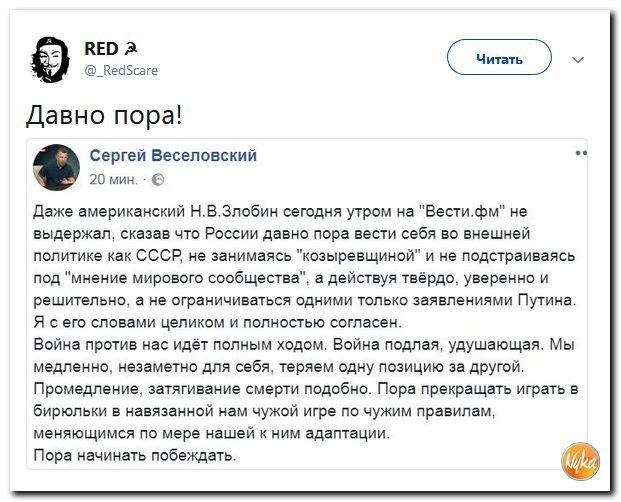The image size is (621, 502).
Task: Click the line starting бирюльки в навязанной
Action: click(x=265, y=411)
